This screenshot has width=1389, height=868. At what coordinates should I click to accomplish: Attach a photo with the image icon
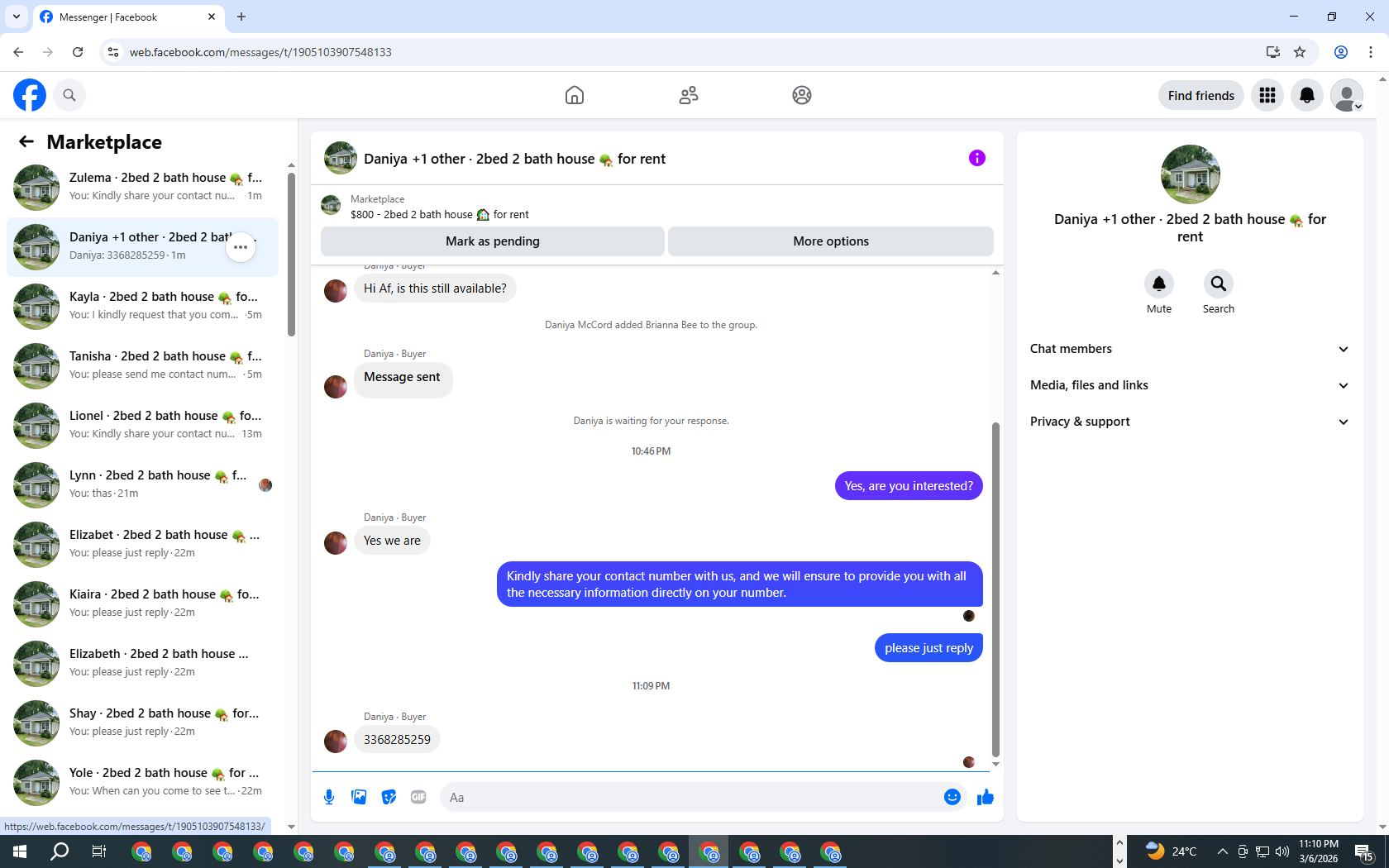[x=359, y=797]
